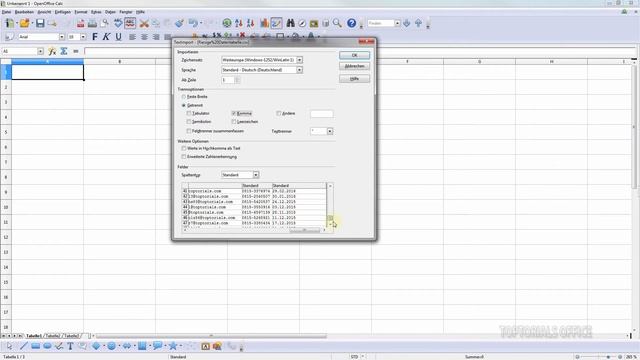This screenshot has height=360, width=640.
Task: Click the Sum sigma icon
Action: coord(64,51)
